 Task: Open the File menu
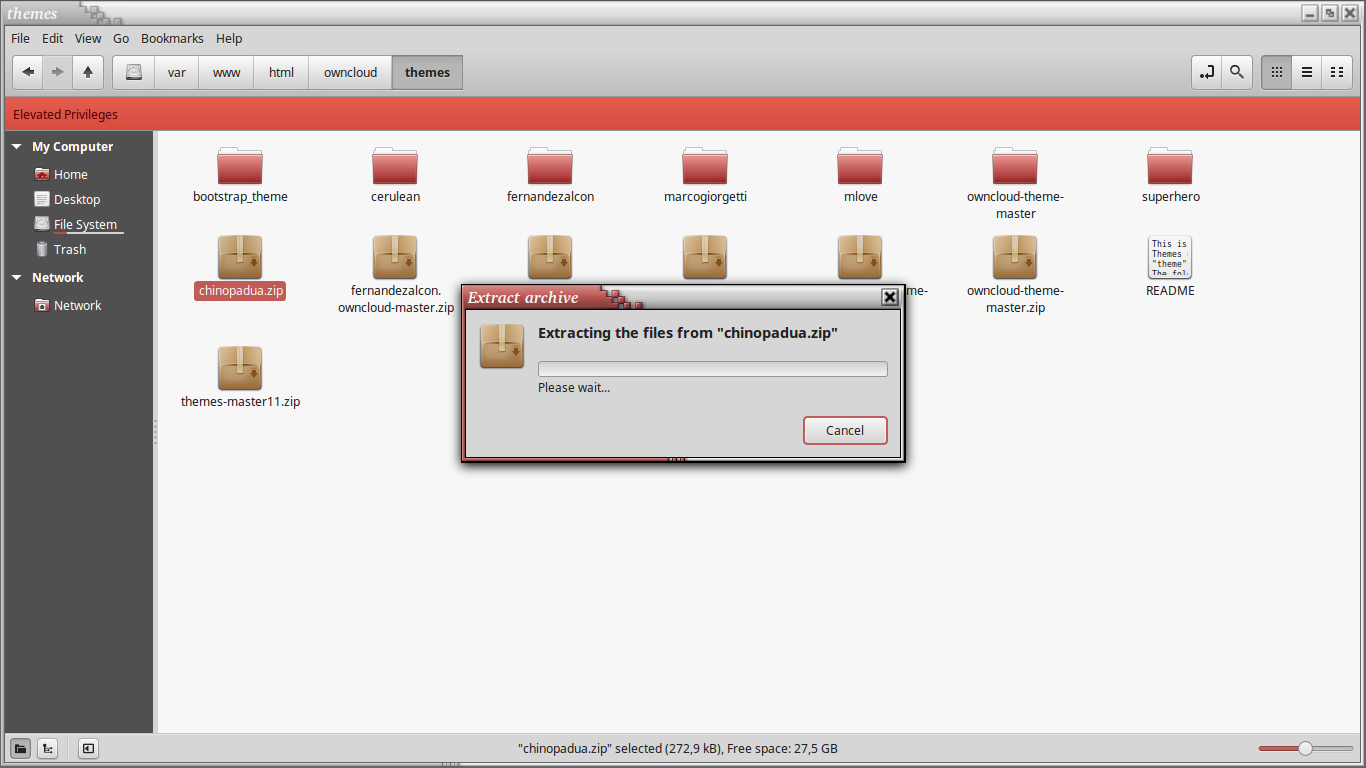coord(20,38)
